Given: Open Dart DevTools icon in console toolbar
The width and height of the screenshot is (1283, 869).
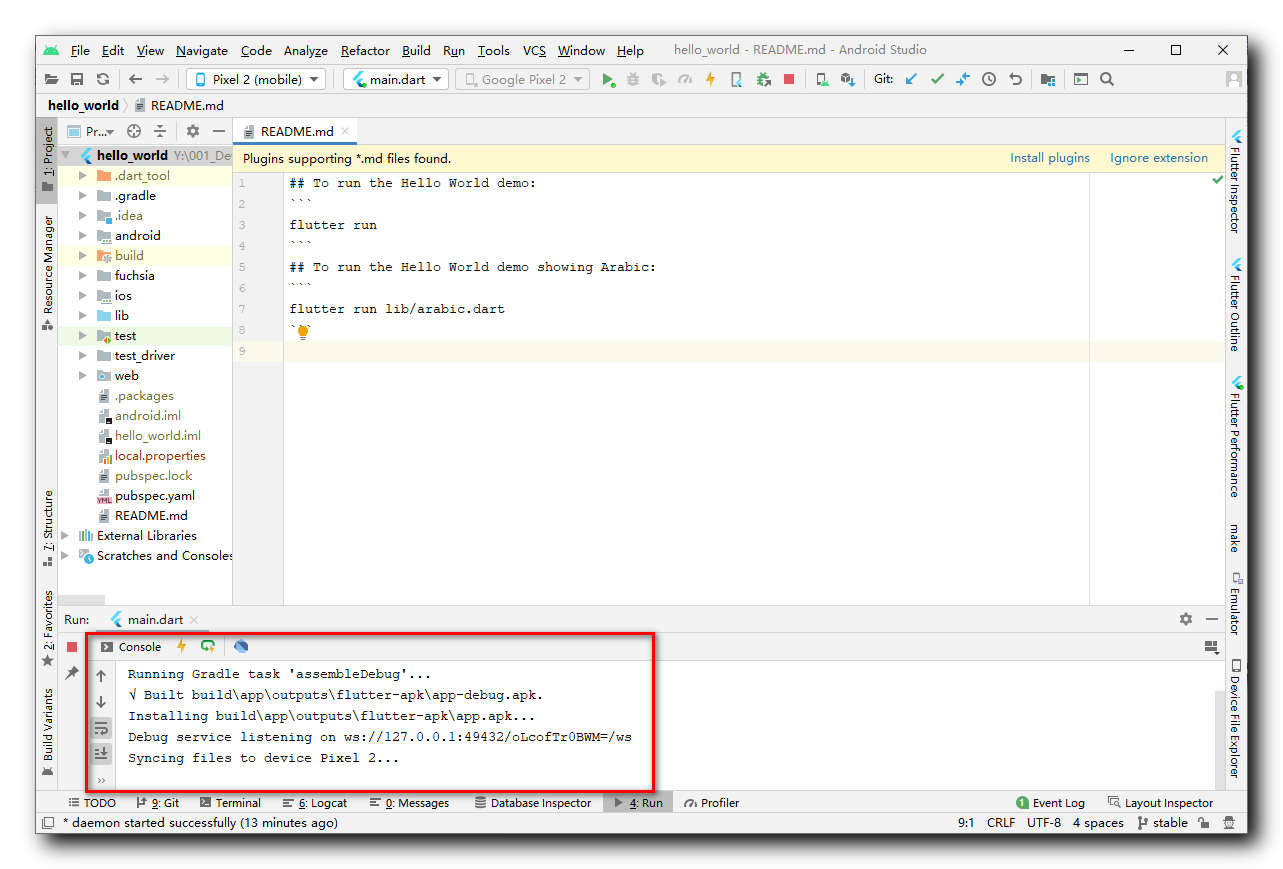Looking at the screenshot, I should 241,647.
